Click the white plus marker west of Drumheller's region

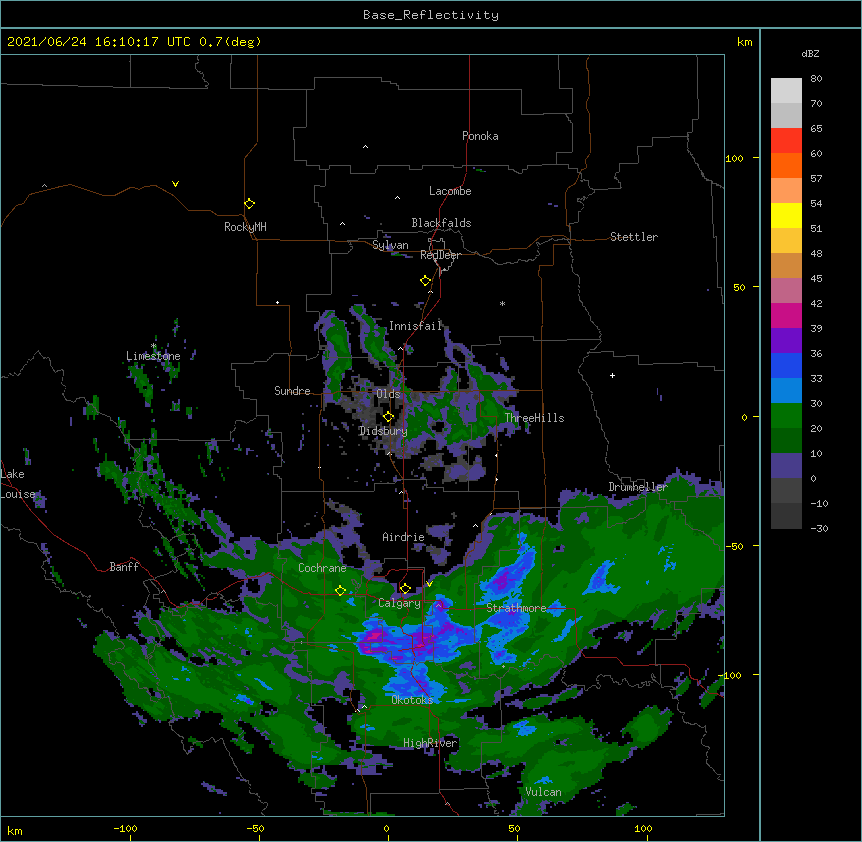pyautogui.click(x=612, y=375)
